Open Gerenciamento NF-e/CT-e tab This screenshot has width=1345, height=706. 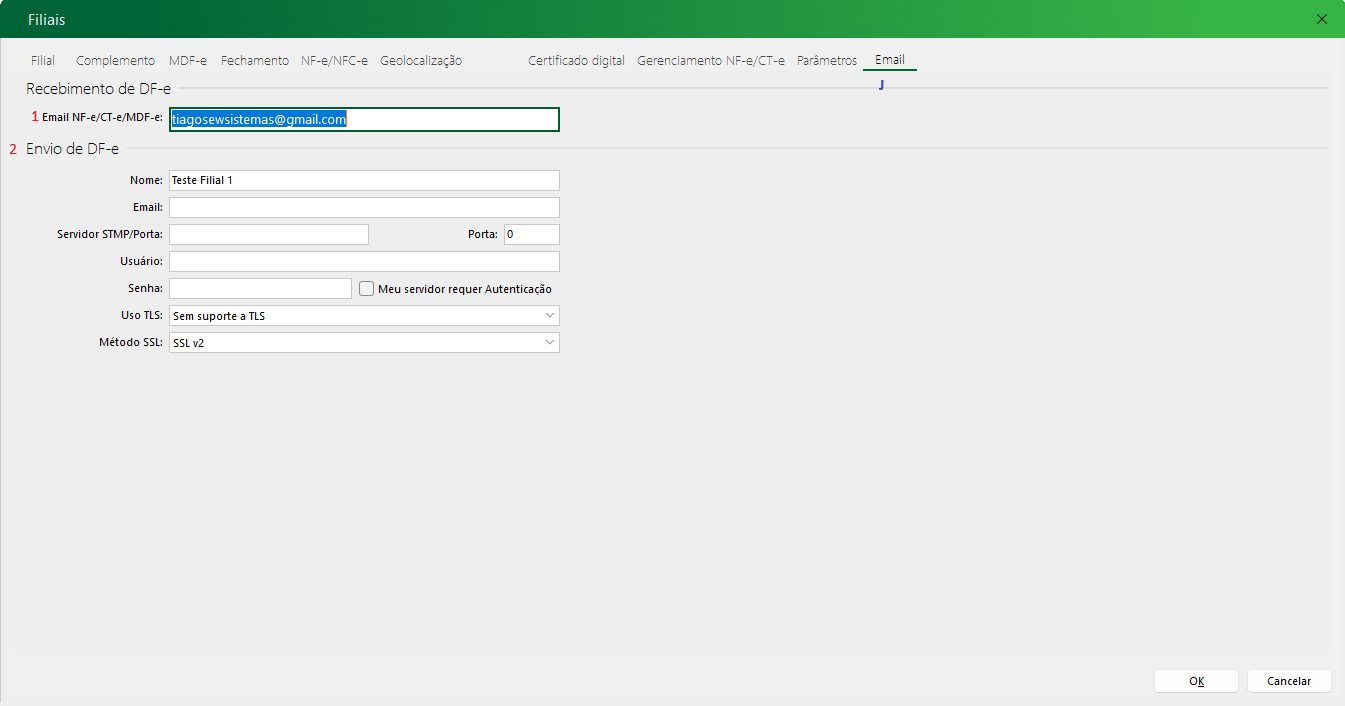coord(711,61)
